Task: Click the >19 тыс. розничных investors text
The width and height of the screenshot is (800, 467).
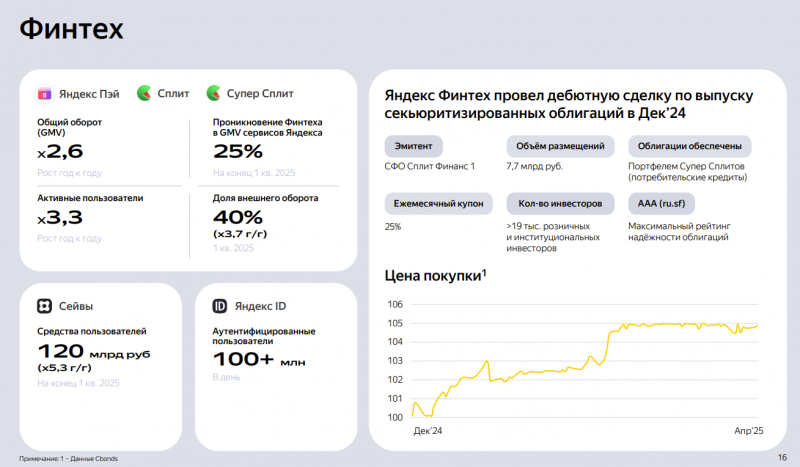Action: point(553,237)
